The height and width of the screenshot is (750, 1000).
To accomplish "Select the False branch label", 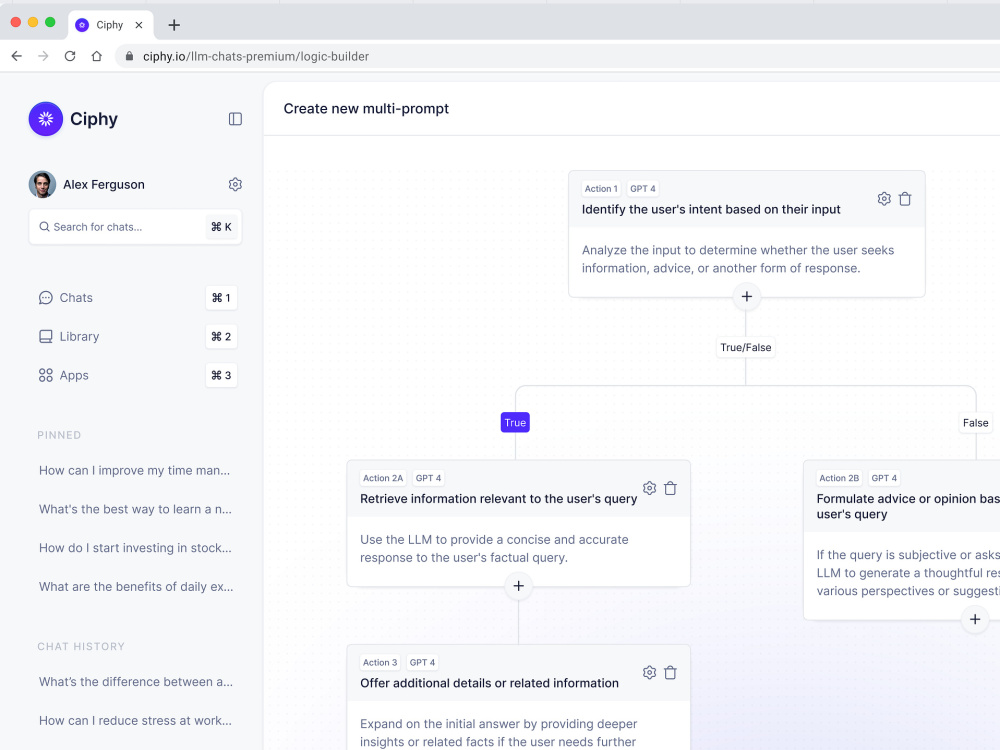I will click(x=976, y=423).
